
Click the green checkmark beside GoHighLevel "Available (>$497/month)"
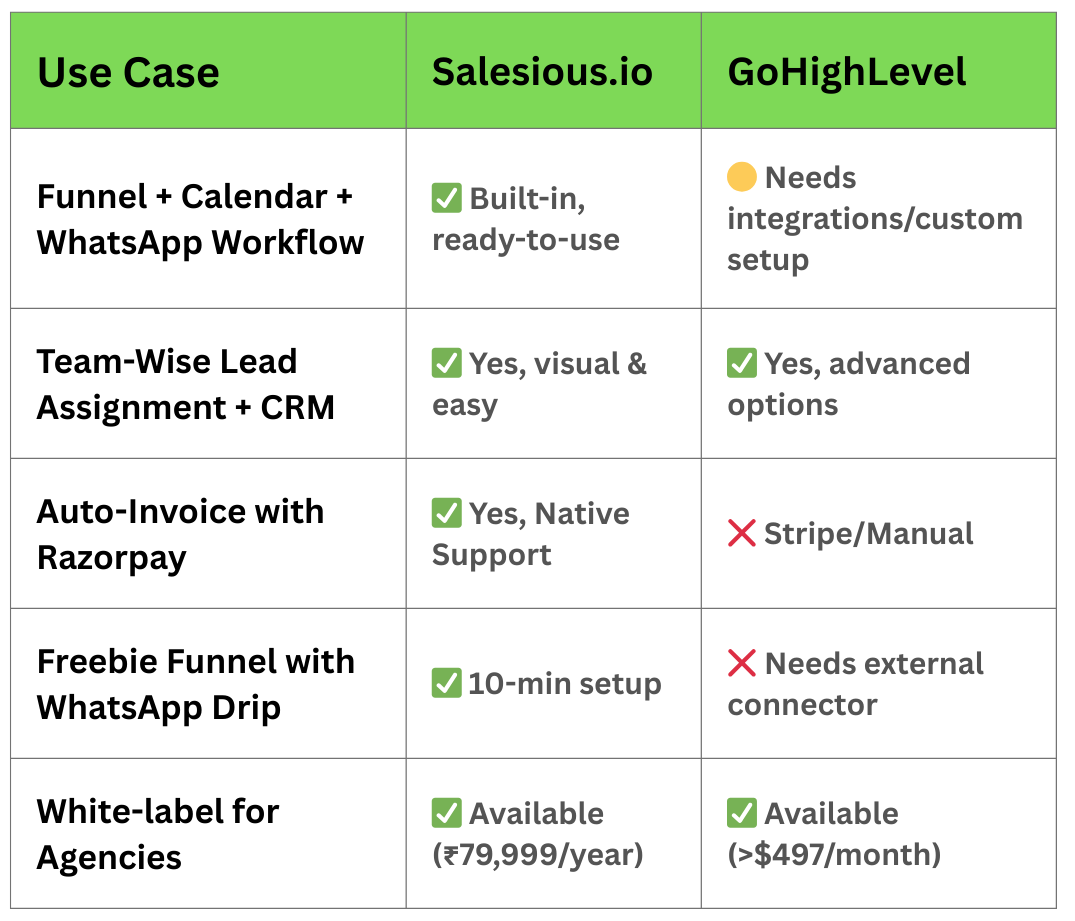pyautogui.click(x=742, y=814)
